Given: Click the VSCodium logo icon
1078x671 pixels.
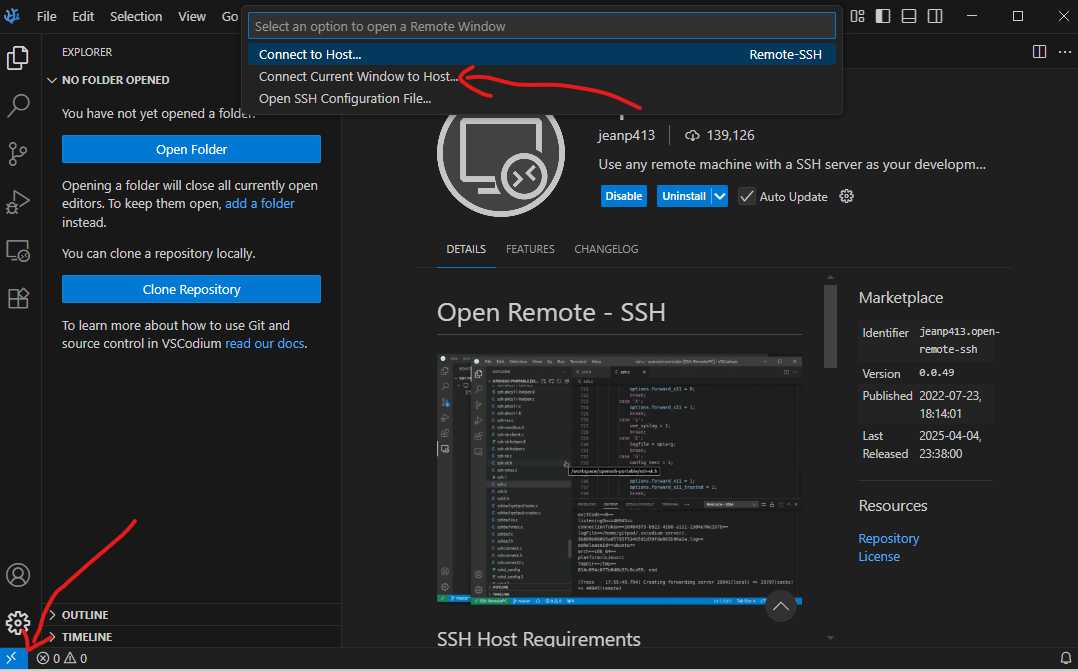Looking at the screenshot, I should click(12, 16).
